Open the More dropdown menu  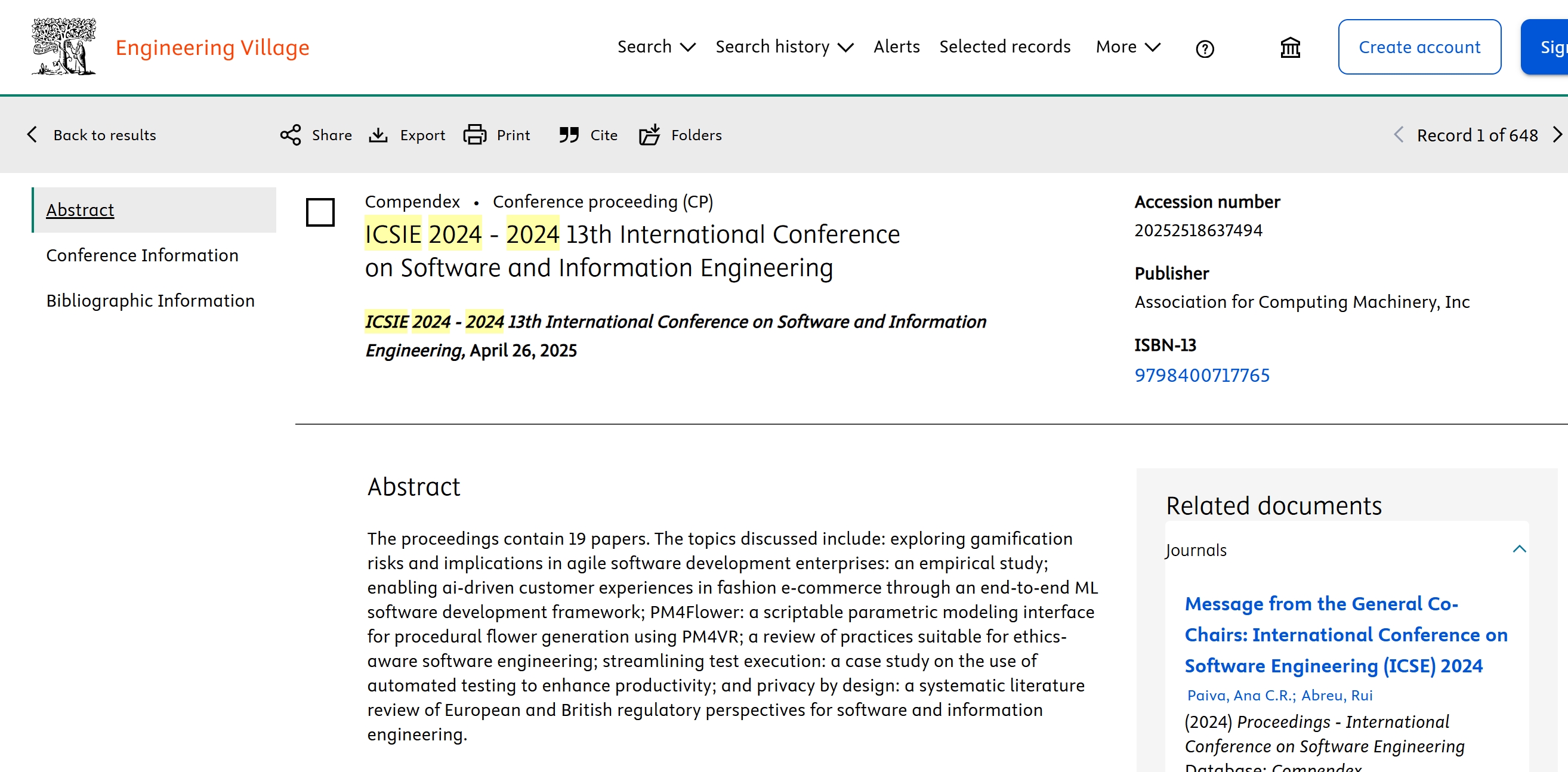click(1128, 47)
